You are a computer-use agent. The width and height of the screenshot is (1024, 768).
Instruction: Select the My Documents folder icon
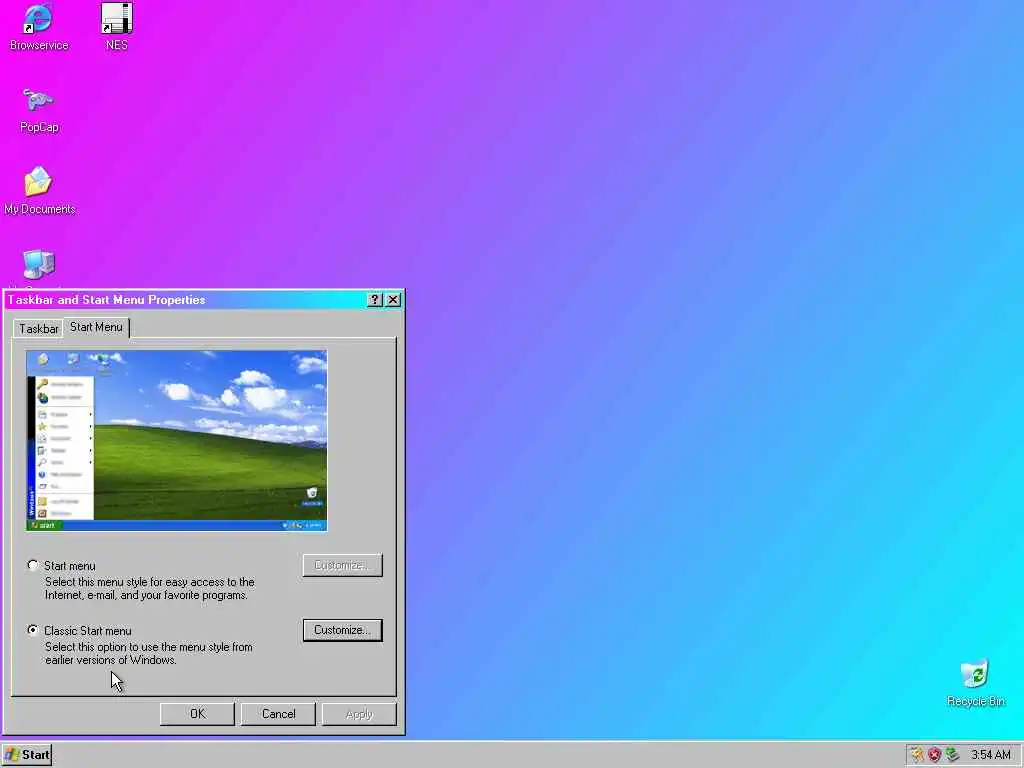38,182
